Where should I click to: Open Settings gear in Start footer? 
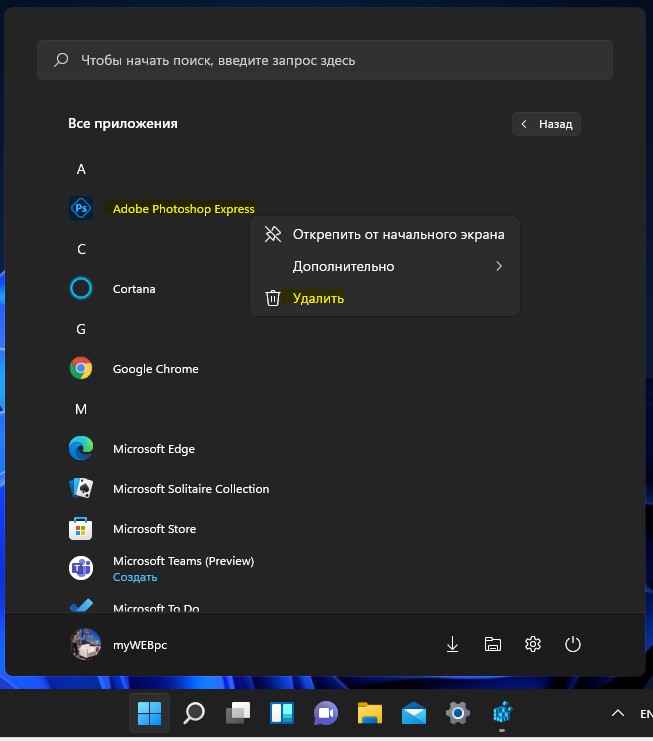click(533, 644)
